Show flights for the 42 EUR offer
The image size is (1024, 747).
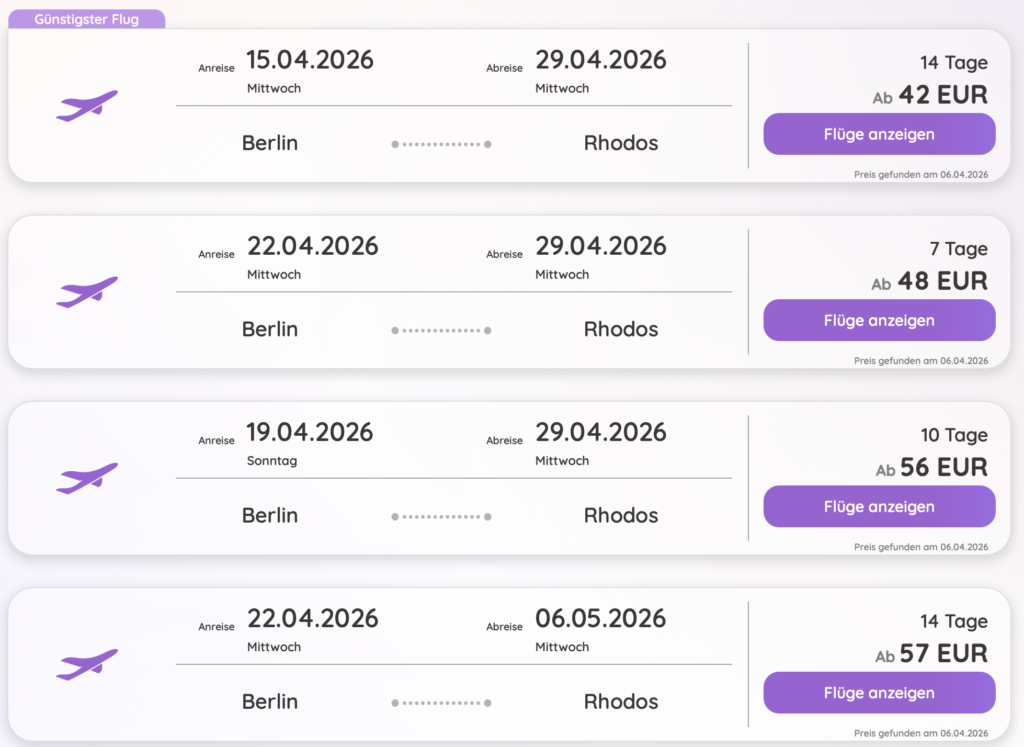click(879, 134)
